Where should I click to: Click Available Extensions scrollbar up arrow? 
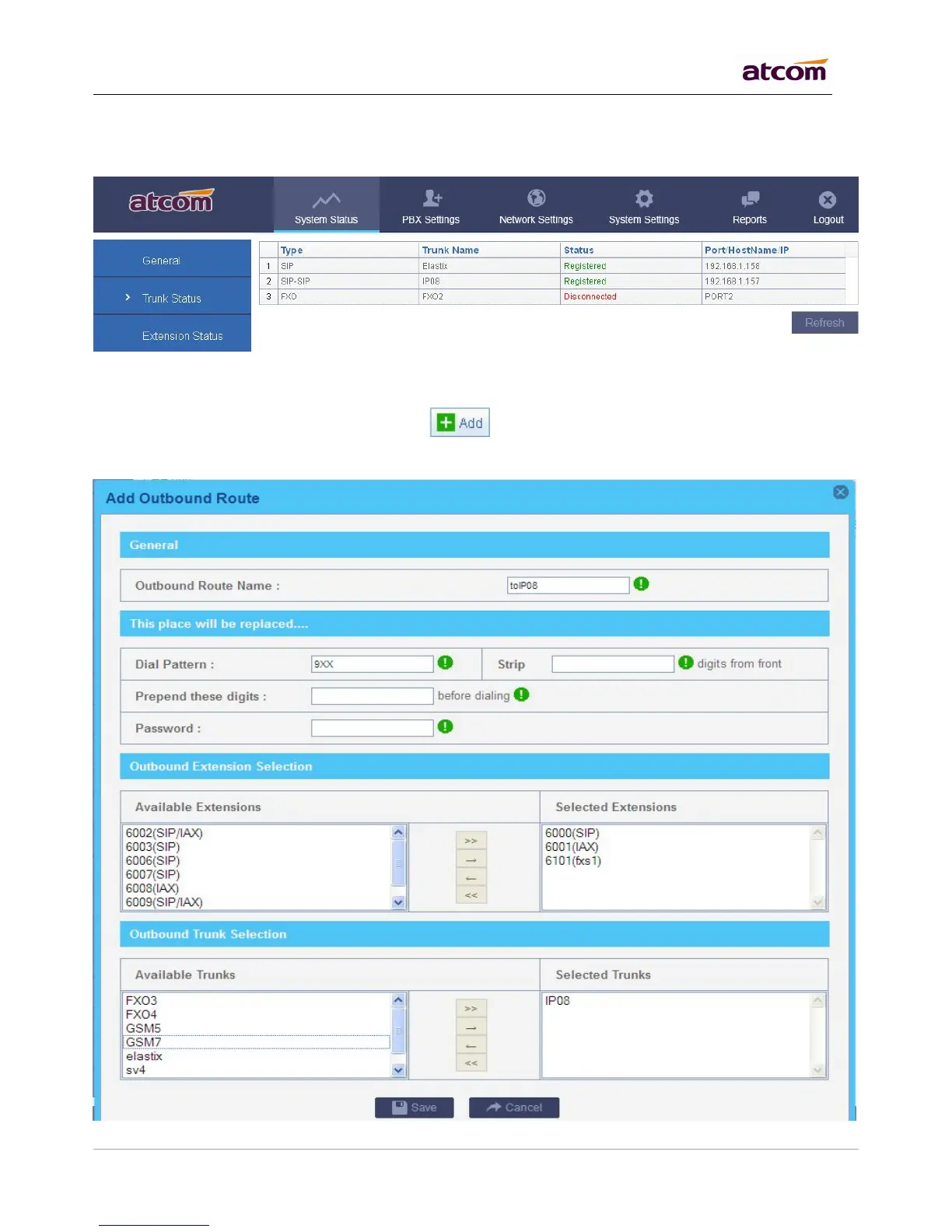398,832
